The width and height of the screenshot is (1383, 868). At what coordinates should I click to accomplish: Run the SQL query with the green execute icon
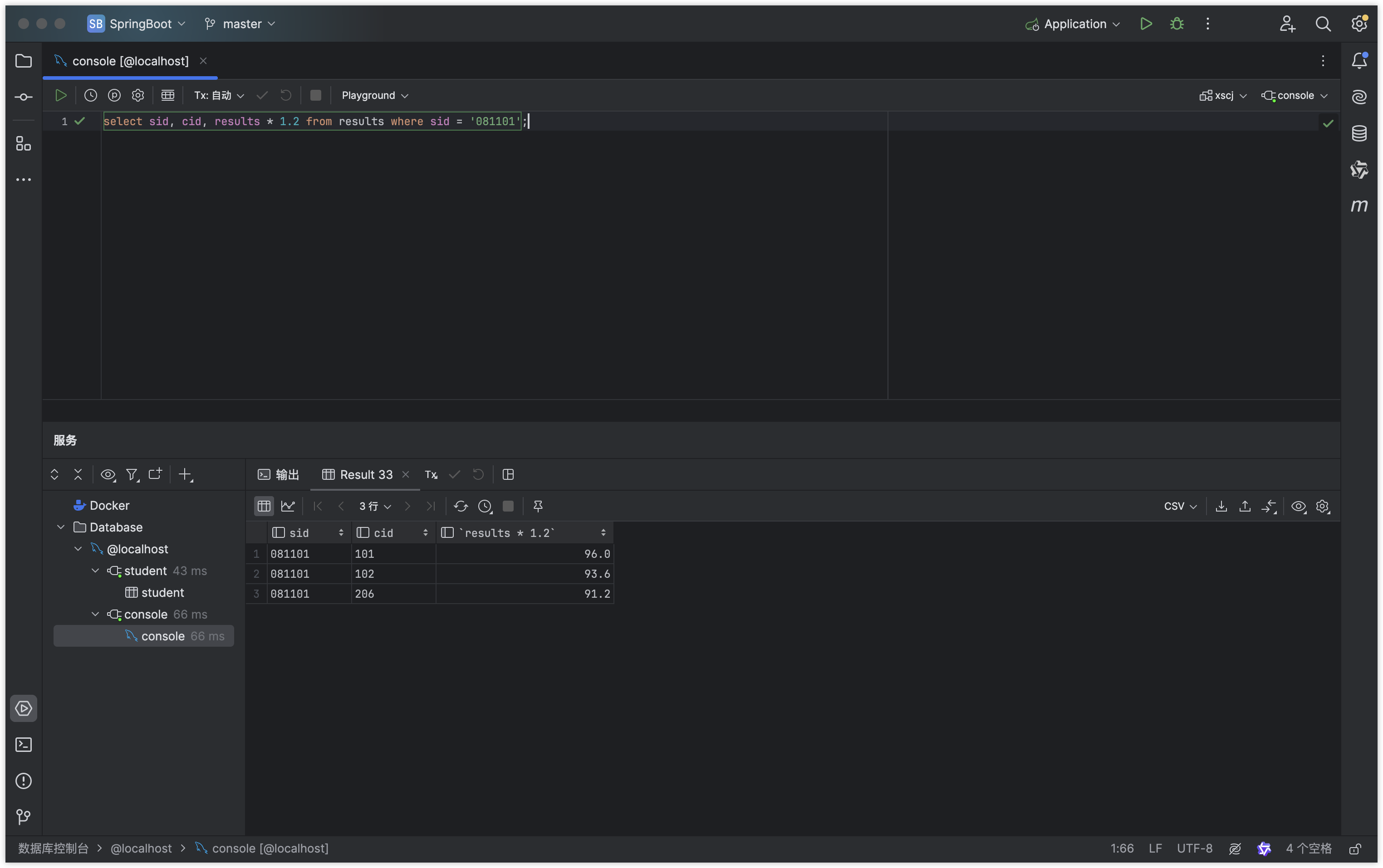pyautogui.click(x=60, y=95)
